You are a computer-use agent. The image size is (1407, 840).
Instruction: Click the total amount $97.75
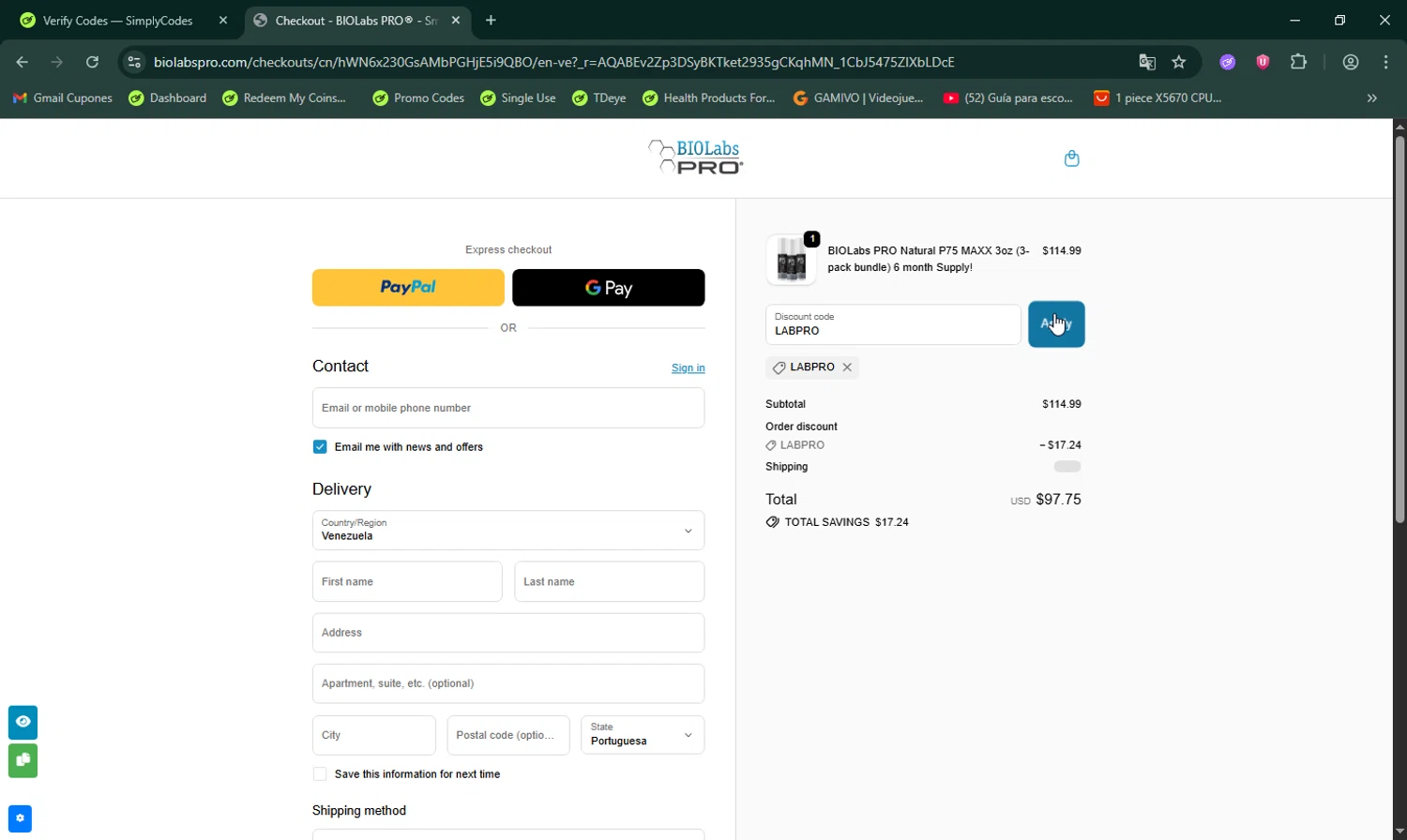point(1058,500)
